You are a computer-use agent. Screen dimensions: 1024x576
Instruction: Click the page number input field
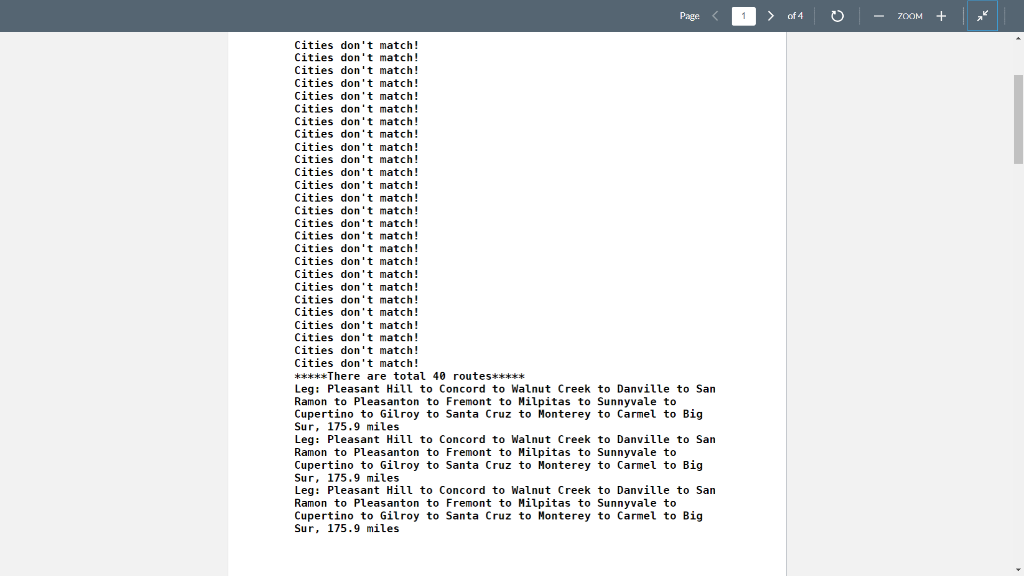[x=743, y=16]
